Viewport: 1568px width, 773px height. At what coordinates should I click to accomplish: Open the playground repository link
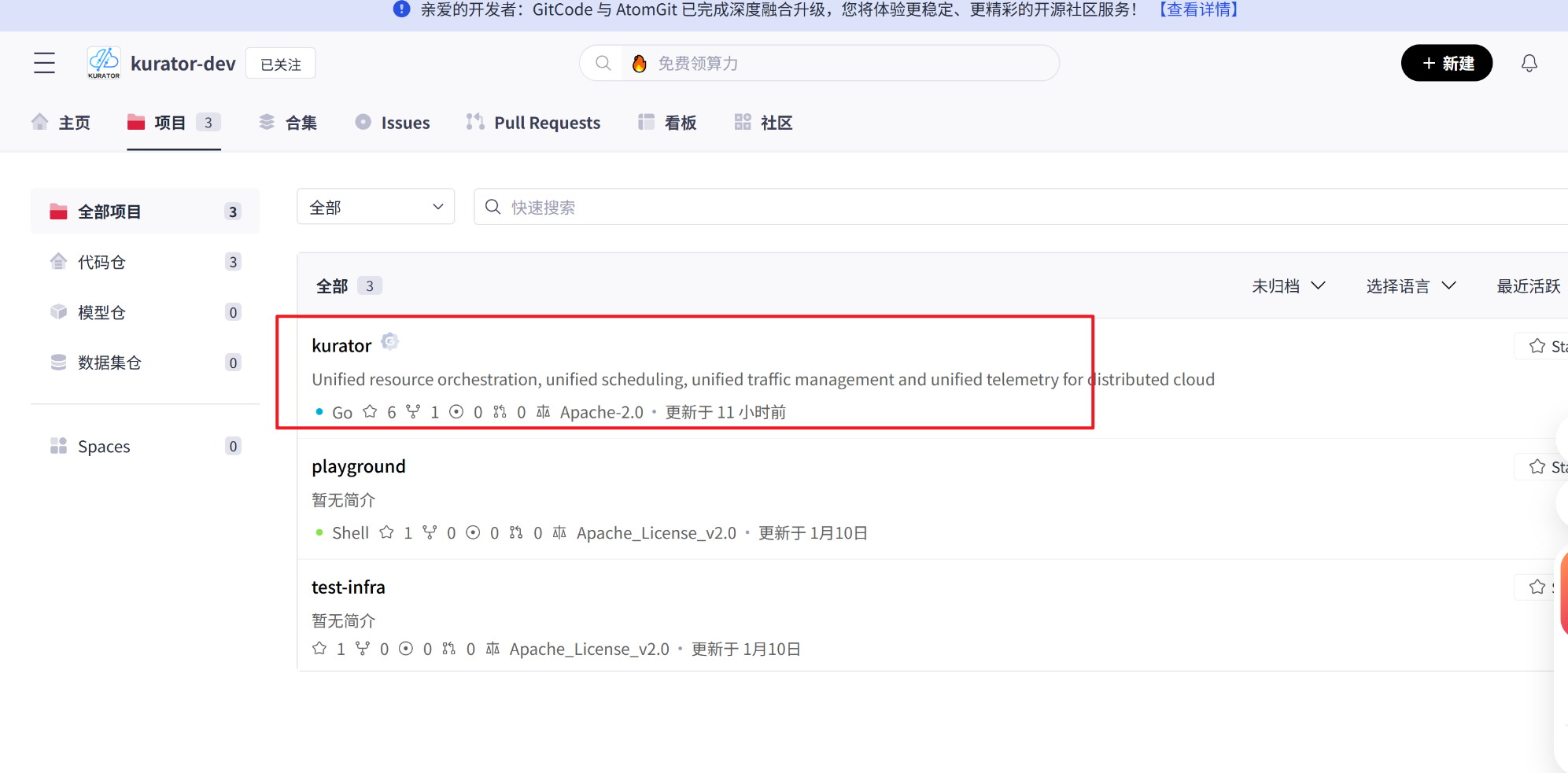(x=359, y=466)
